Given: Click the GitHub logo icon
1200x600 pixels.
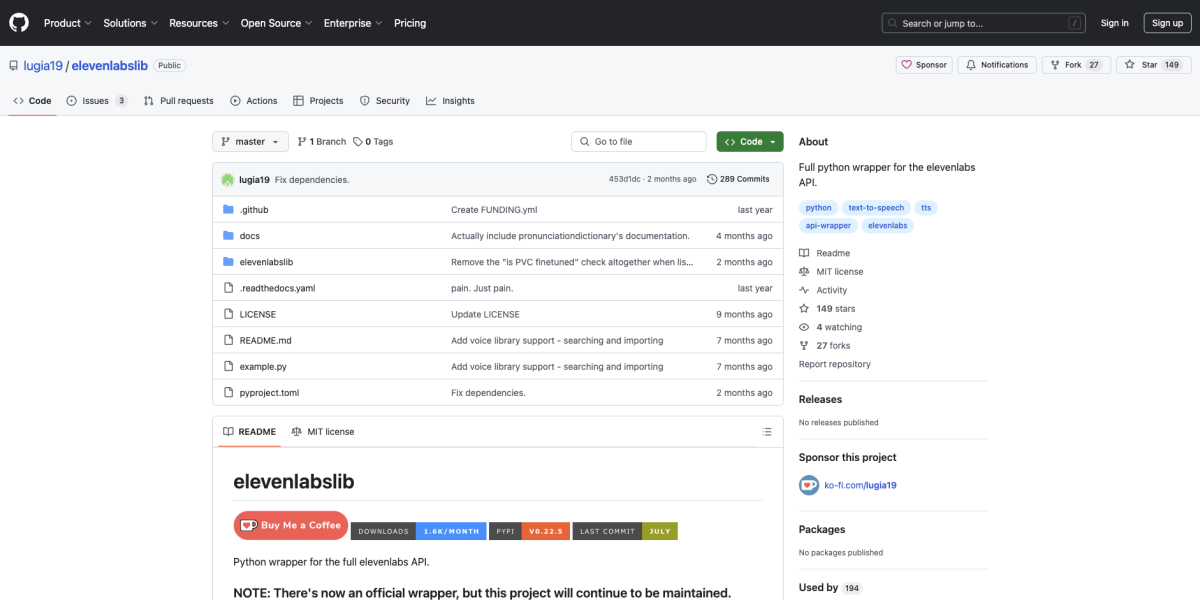Looking at the screenshot, I should click(x=20, y=23).
